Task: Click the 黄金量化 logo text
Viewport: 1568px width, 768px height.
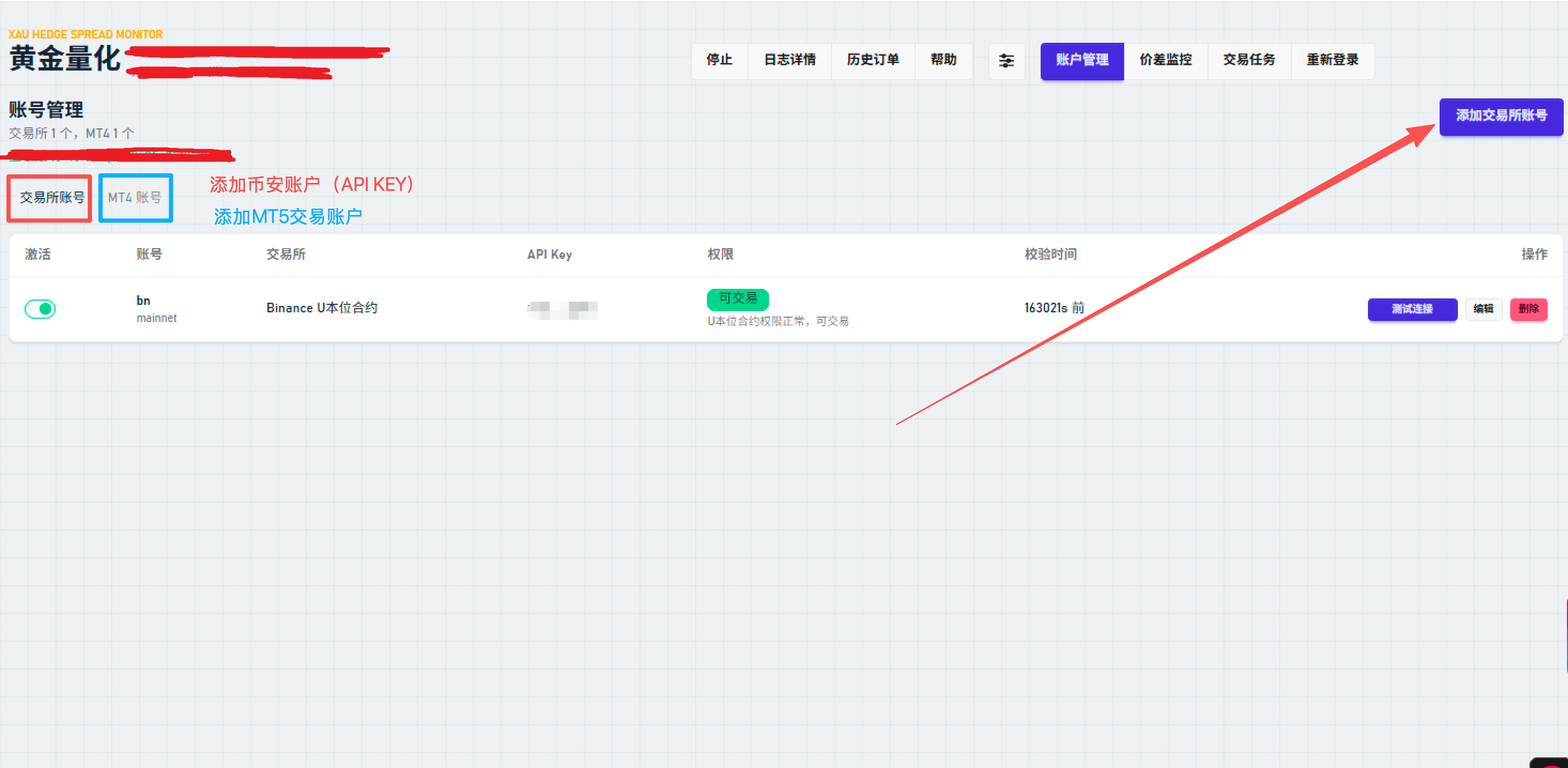Action: (65, 59)
